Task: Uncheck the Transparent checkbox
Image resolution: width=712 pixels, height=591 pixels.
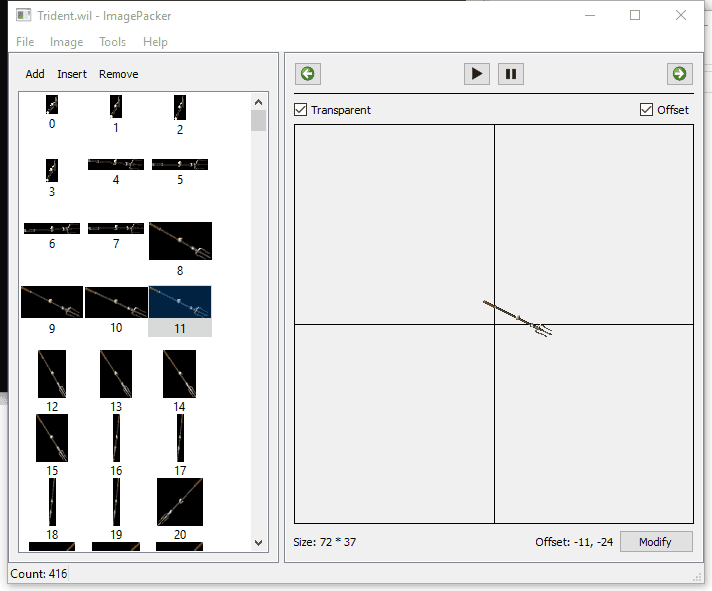Action: click(x=301, y=110)
